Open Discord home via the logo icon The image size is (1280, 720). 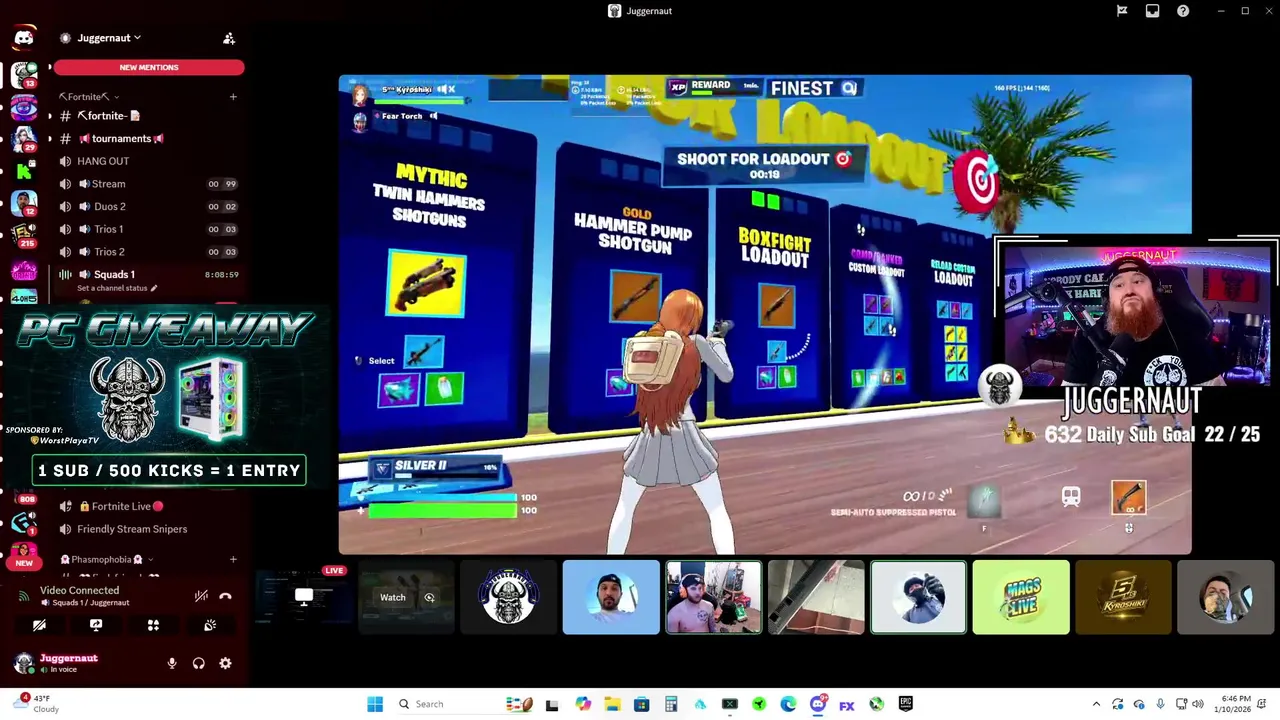pyautogui.click(x=24, y=38)
